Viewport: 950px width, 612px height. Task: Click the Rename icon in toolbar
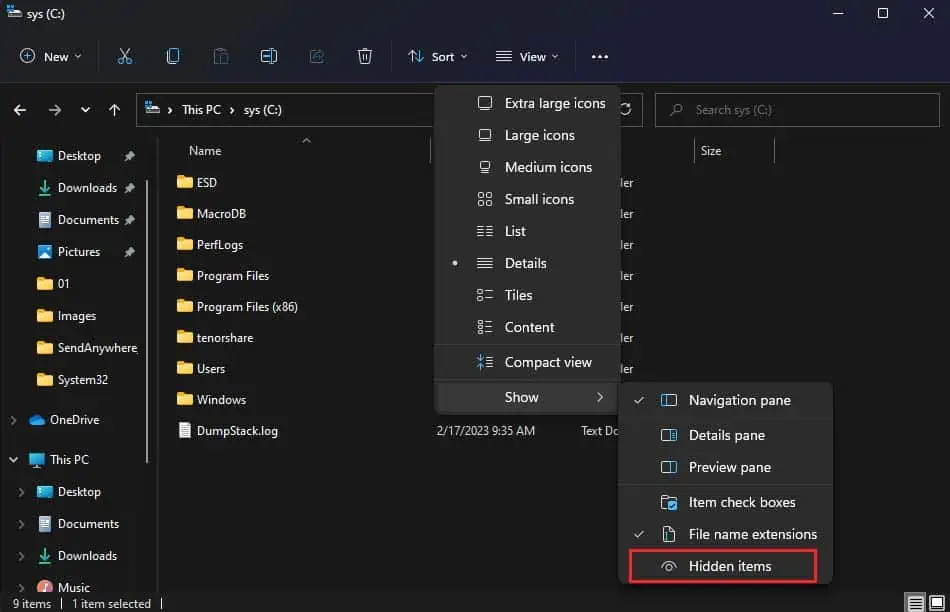[268, 56]
